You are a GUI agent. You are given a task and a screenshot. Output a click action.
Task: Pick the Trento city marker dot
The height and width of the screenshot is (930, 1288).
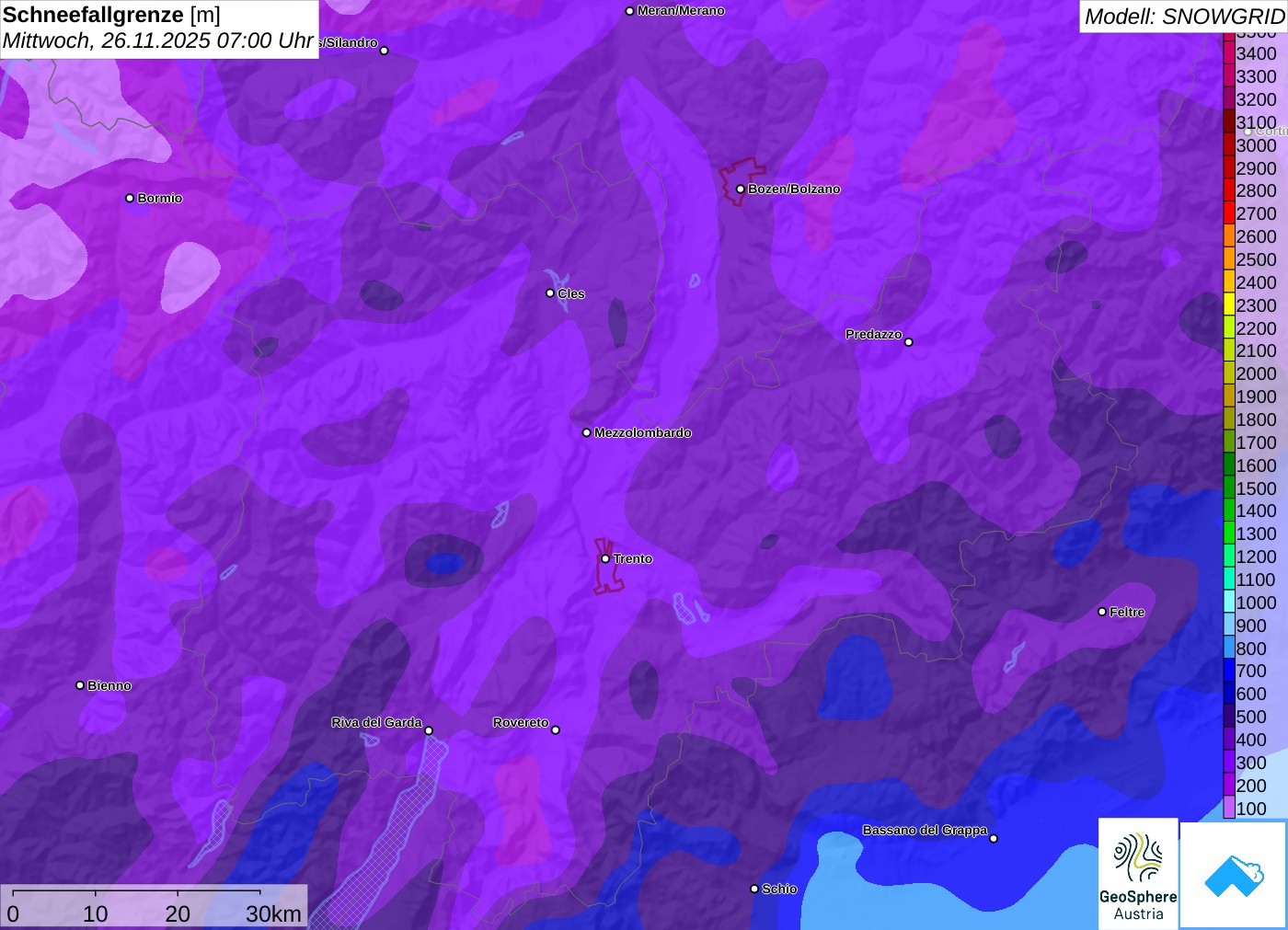click(605, 558)
